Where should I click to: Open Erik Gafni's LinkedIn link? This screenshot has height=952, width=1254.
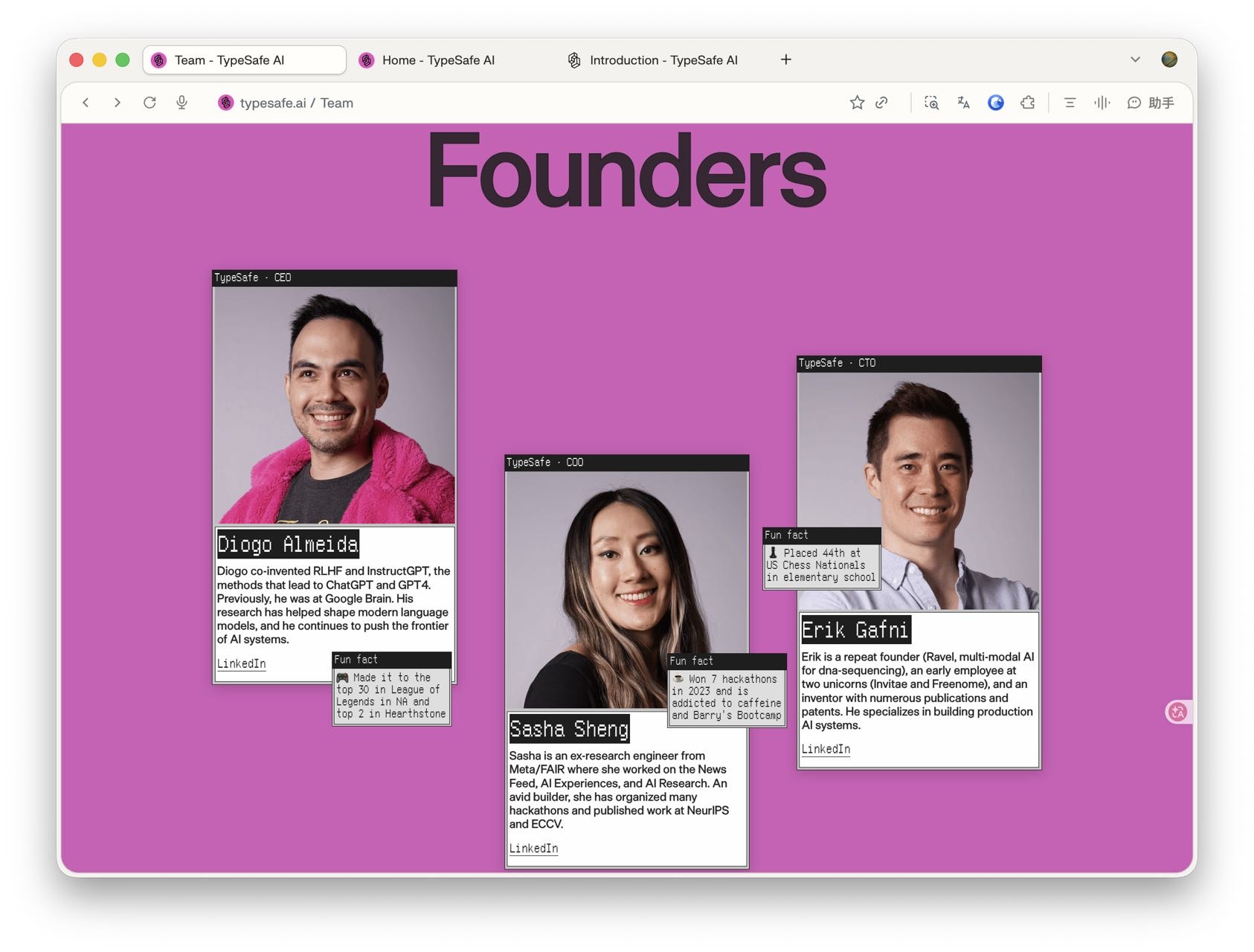tap(826, 749)
